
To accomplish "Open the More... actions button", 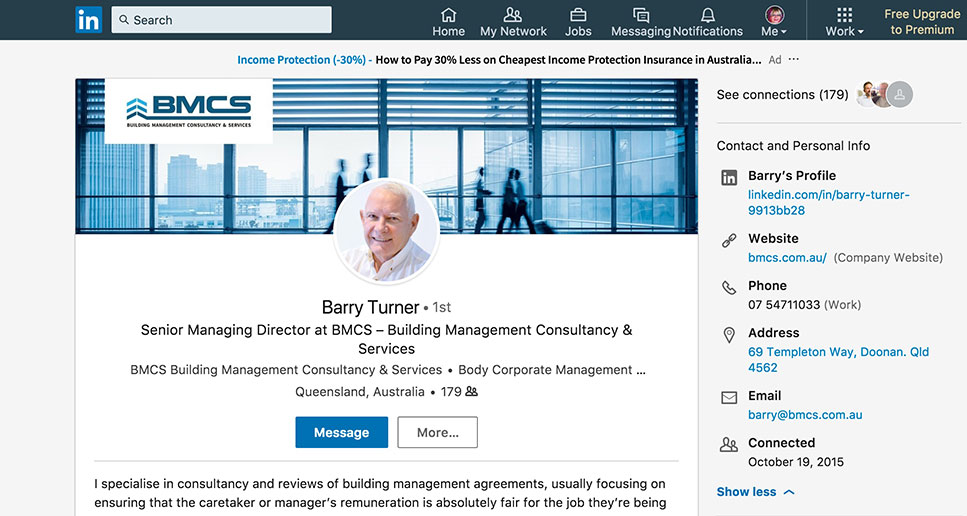I will tap(437, 432).
